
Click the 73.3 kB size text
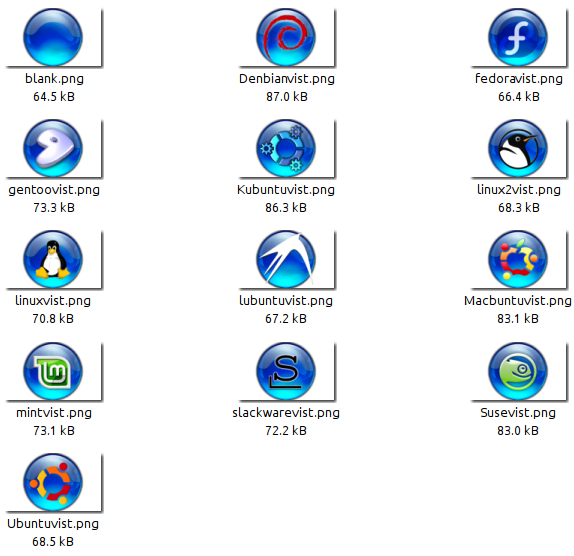54,208
